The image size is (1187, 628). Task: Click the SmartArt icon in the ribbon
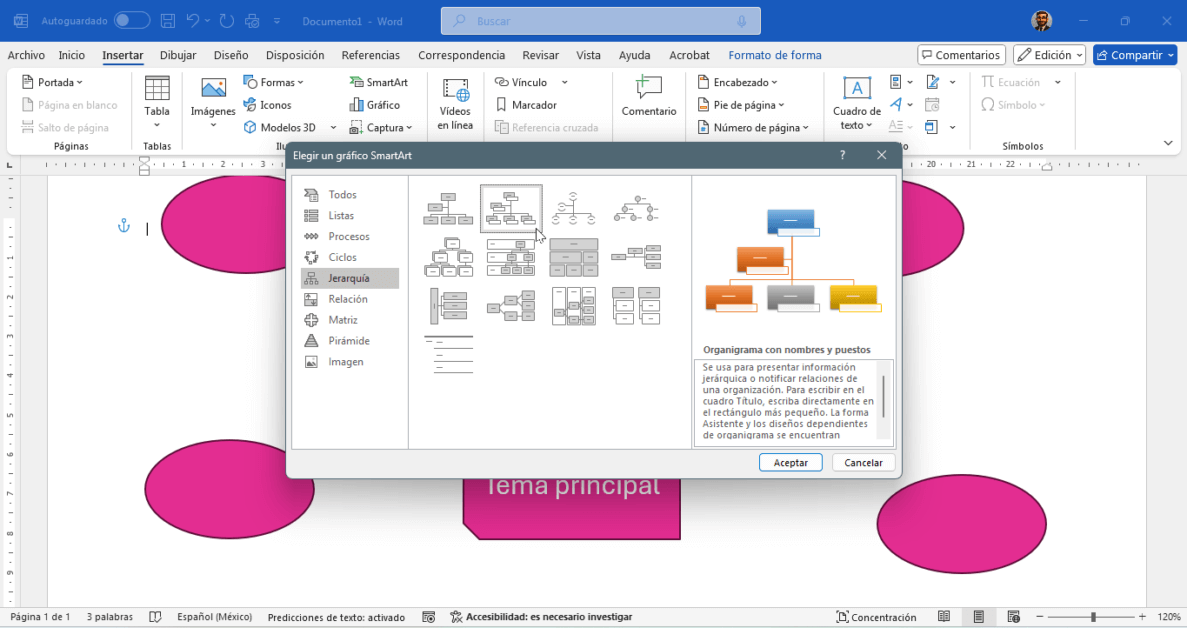[x=357, y=83]
